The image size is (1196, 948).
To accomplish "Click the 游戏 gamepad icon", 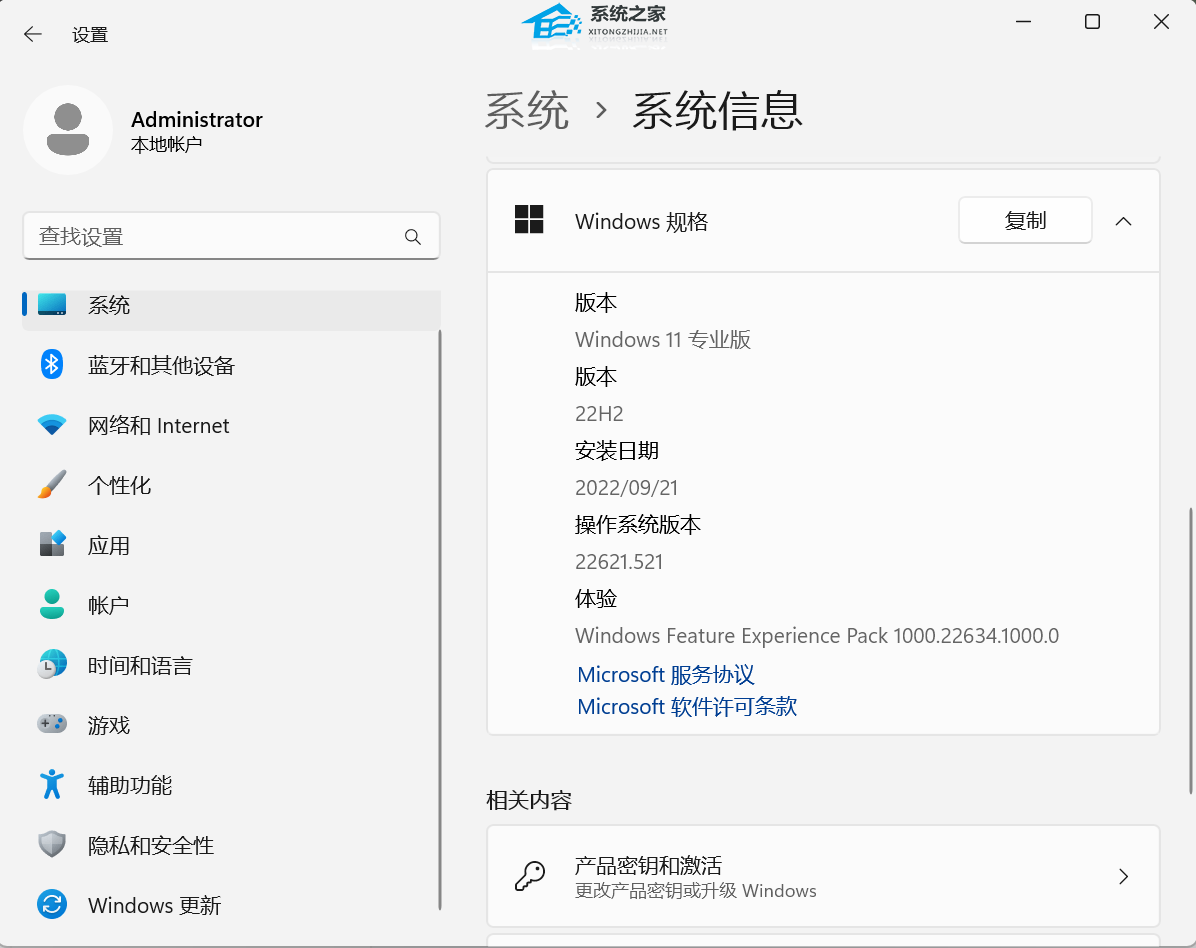I will click(x=52, y=725).
